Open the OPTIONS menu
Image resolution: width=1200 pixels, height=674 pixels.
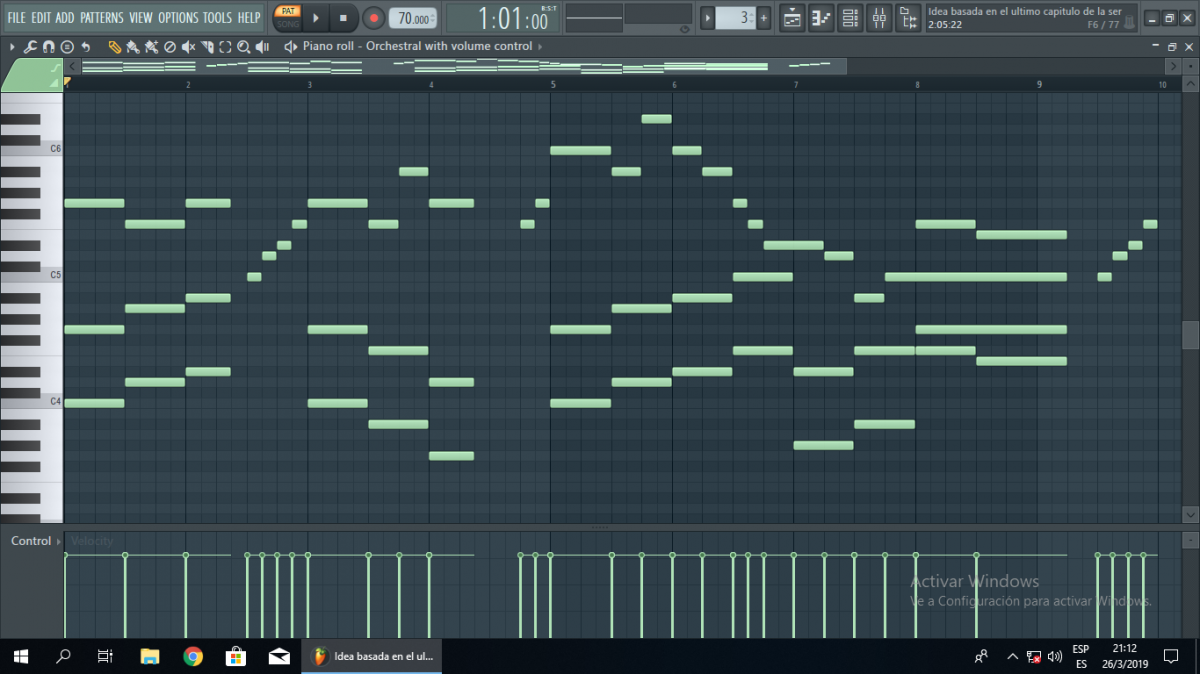click(x=178, y=18)
